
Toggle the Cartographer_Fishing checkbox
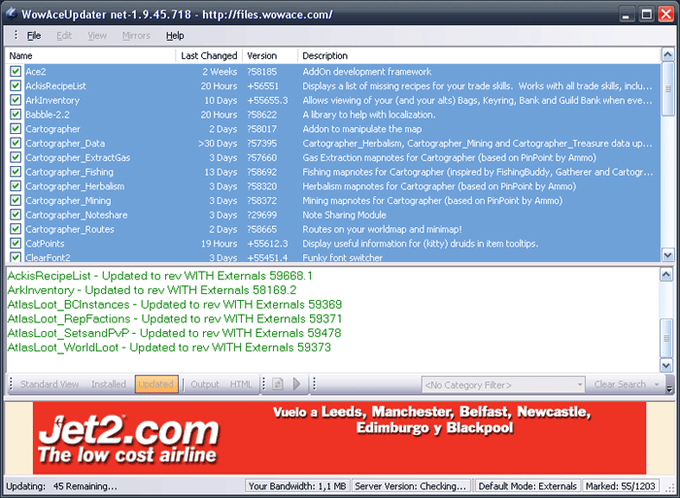16,171
